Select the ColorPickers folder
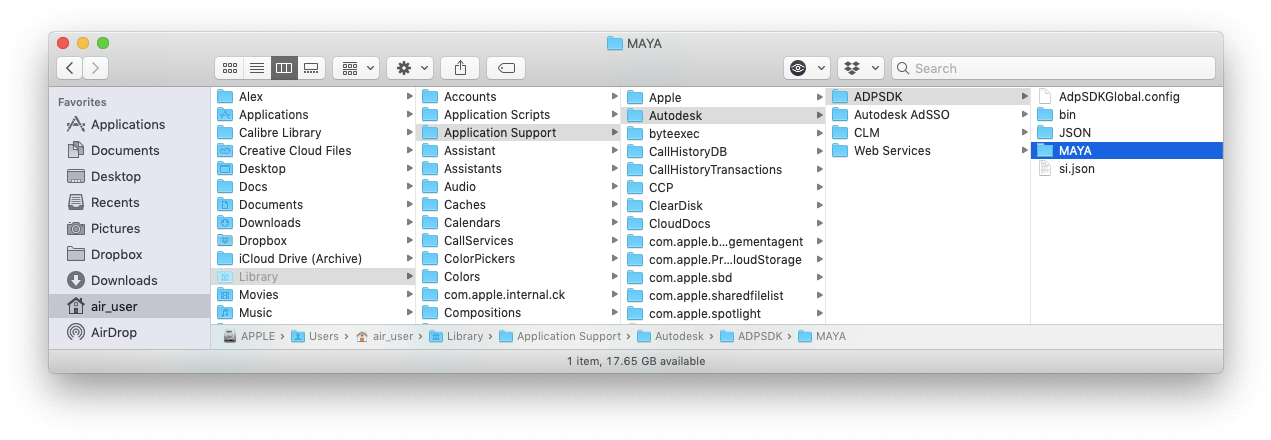1271x440 pixels. [518, 259]
